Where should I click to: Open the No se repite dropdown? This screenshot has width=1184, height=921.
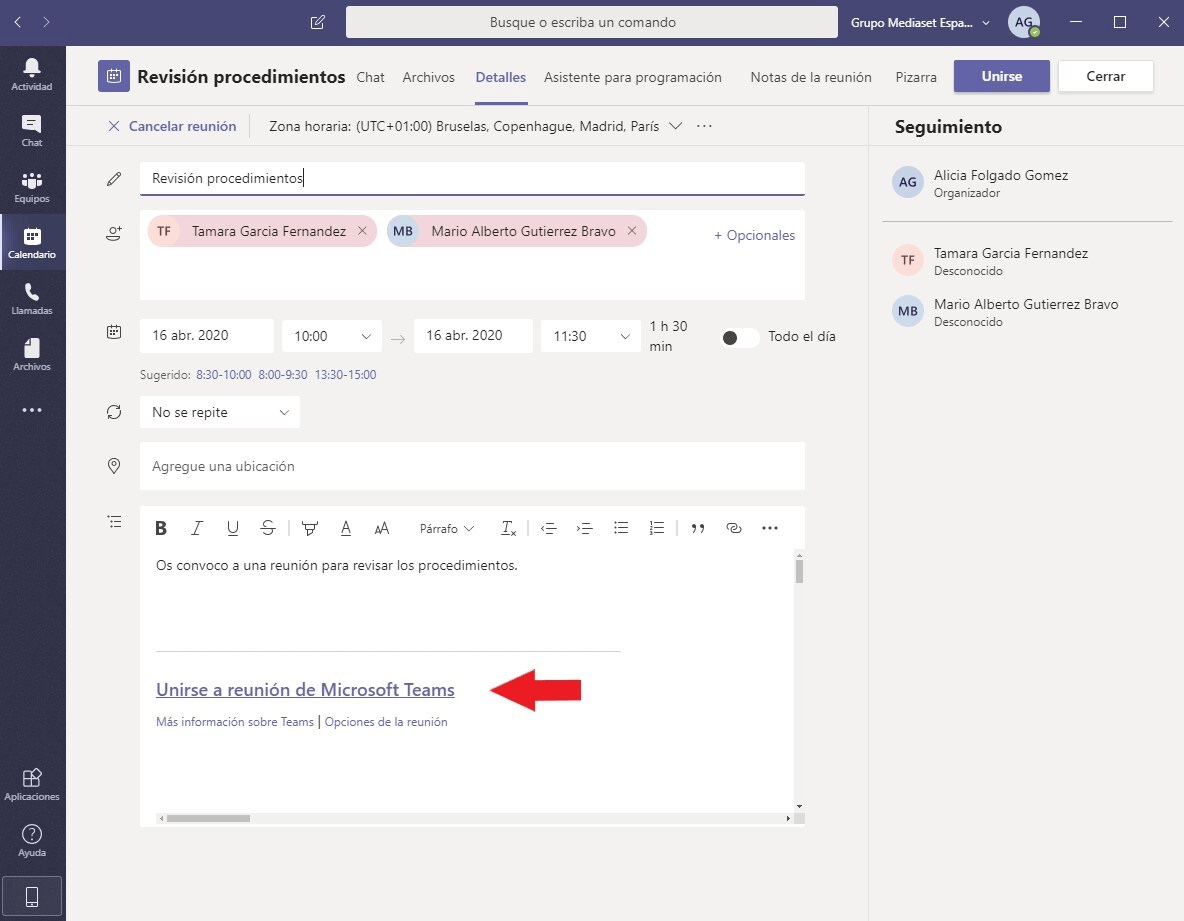coord(219,412)
